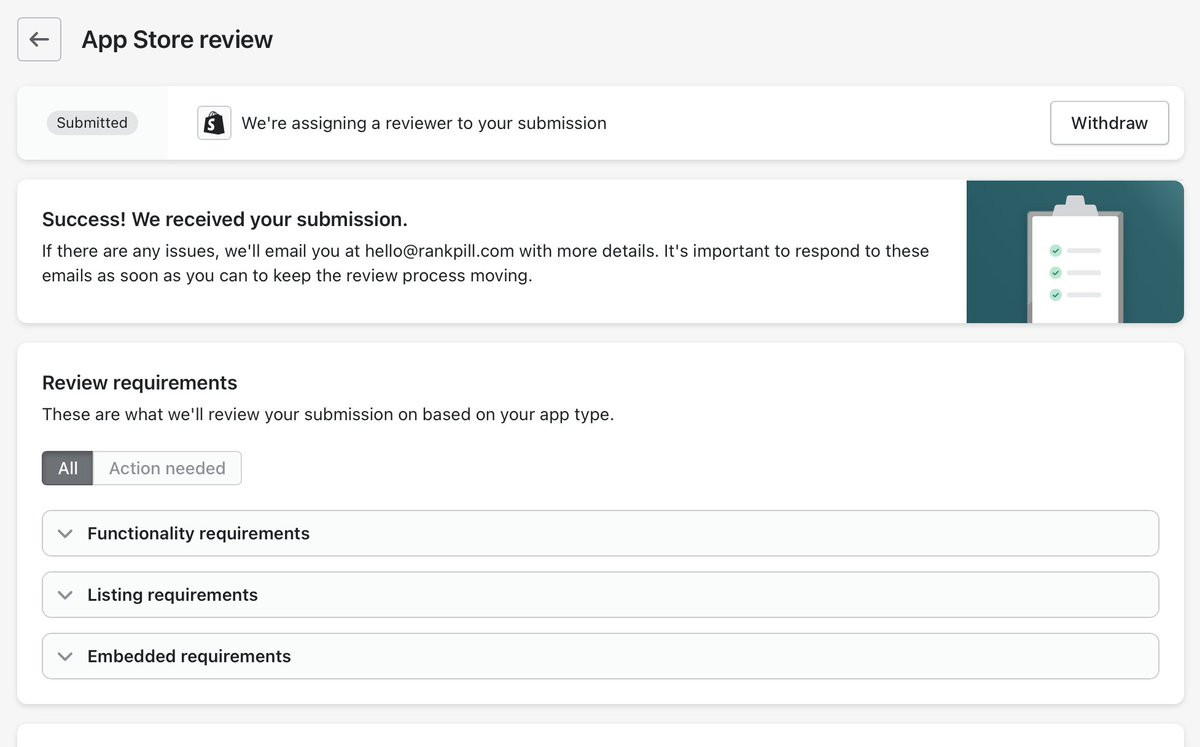Click the assigning a reviewer status message
The height and width of the screenshot is (747, 1200).
424,123
